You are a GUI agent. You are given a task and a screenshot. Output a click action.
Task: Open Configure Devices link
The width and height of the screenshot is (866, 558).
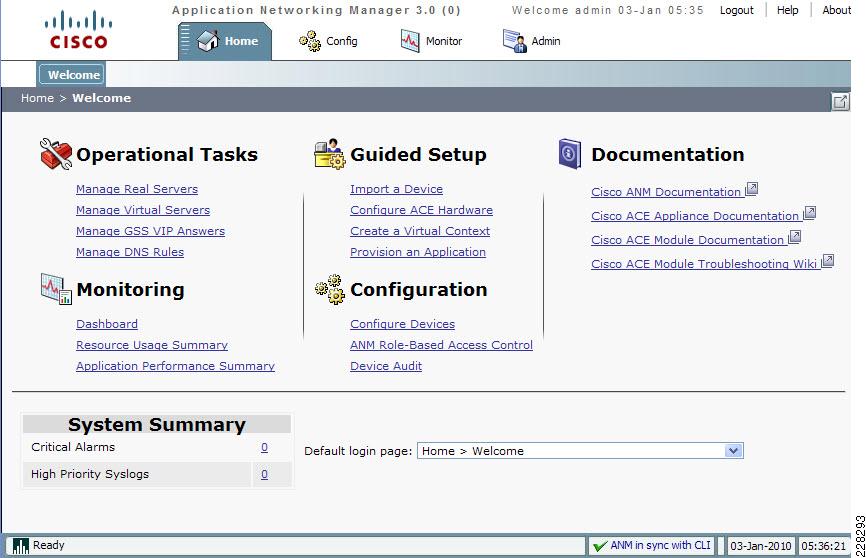click(x=403, y=324)
